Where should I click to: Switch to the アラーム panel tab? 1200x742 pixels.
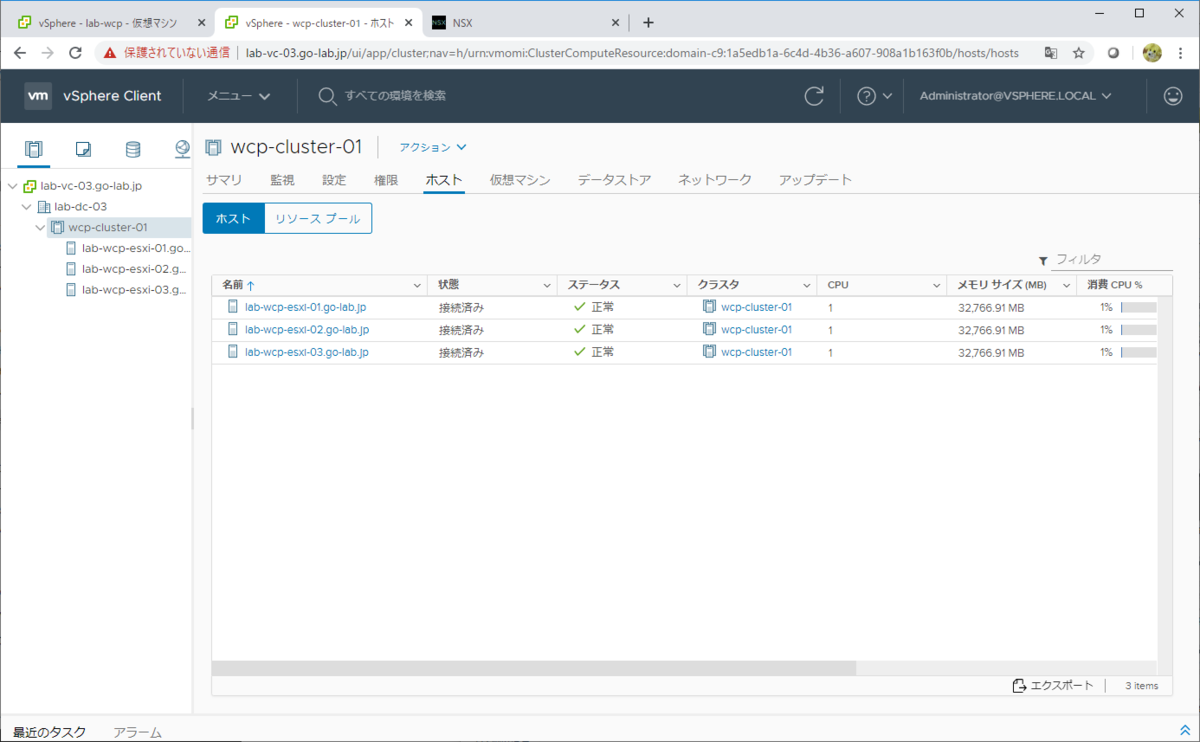tap(137, 732)
